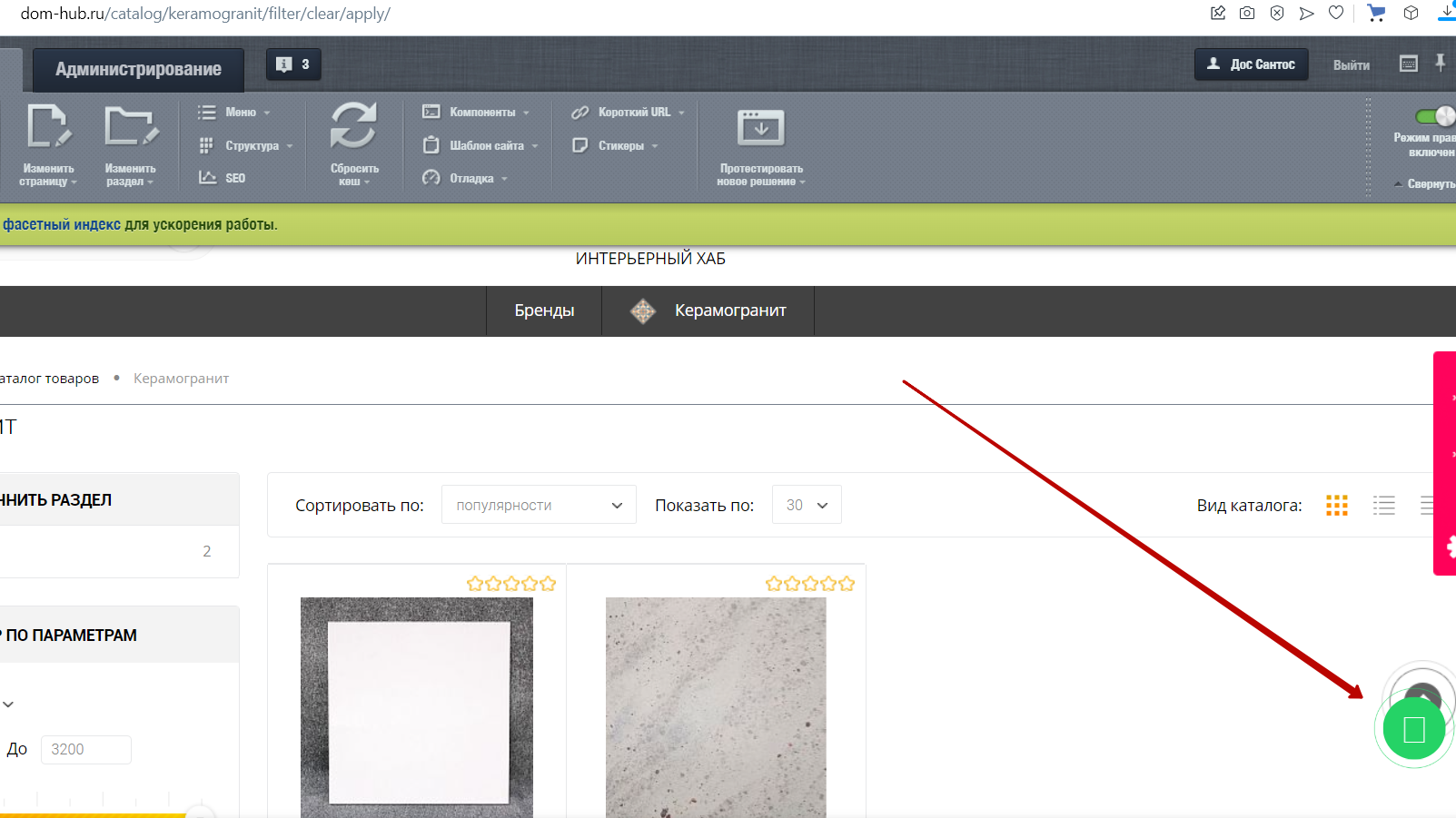Screen dimensions: 1456x818
Task: Pin the admin panel with pushpin
Action: [x=1440, y=63]
